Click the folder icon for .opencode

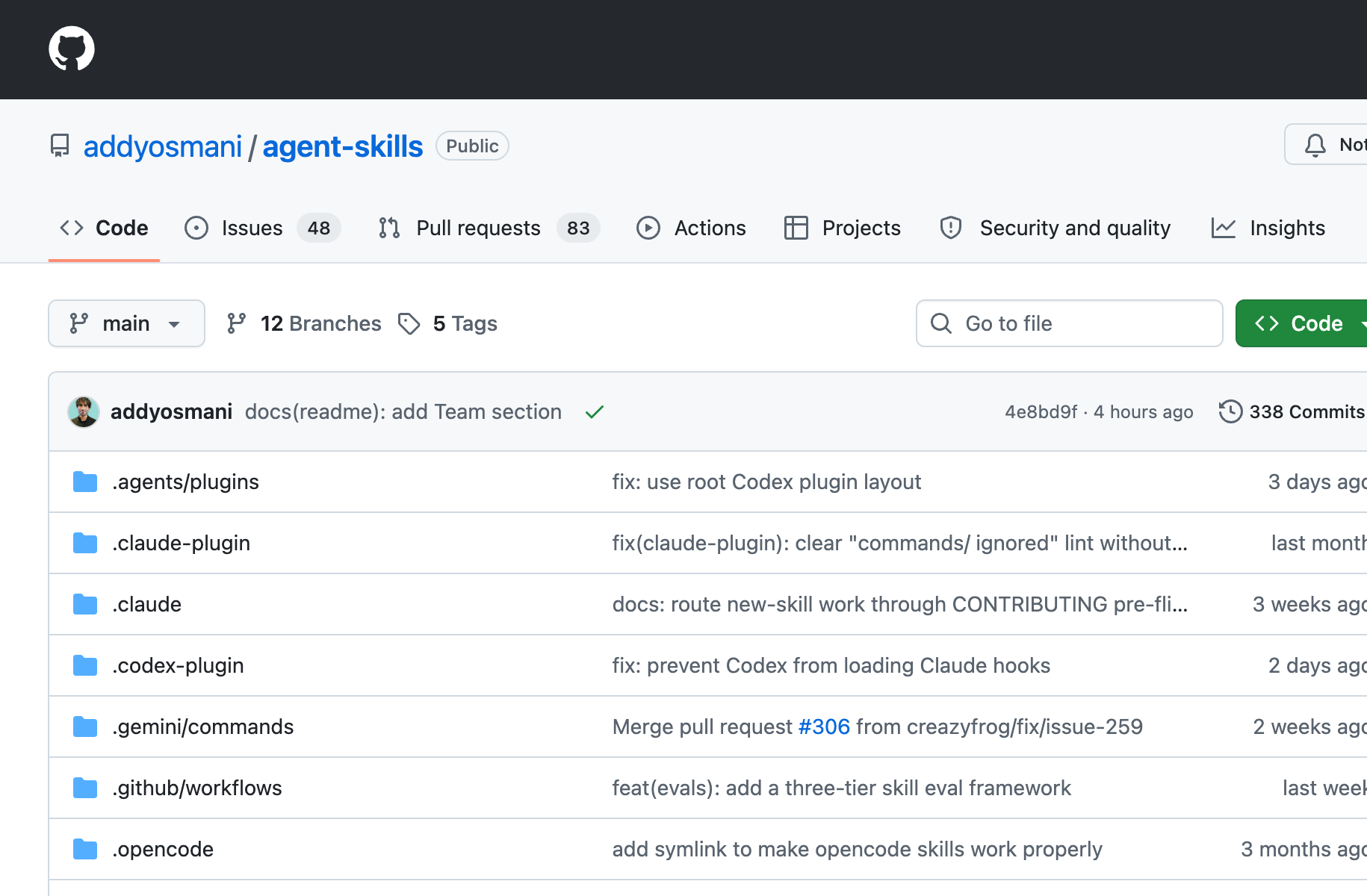[85, 849]
